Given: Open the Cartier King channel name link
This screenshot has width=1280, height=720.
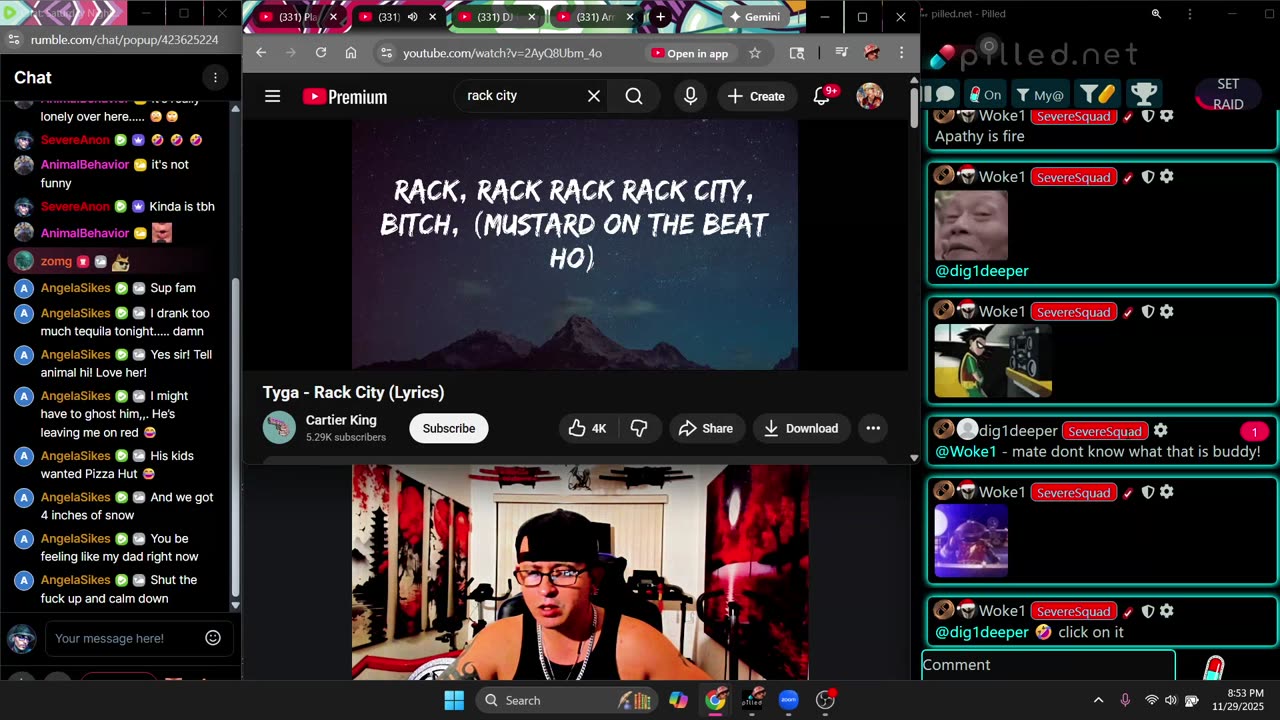Looking at the screenshot, I should [x=341, y=420].
